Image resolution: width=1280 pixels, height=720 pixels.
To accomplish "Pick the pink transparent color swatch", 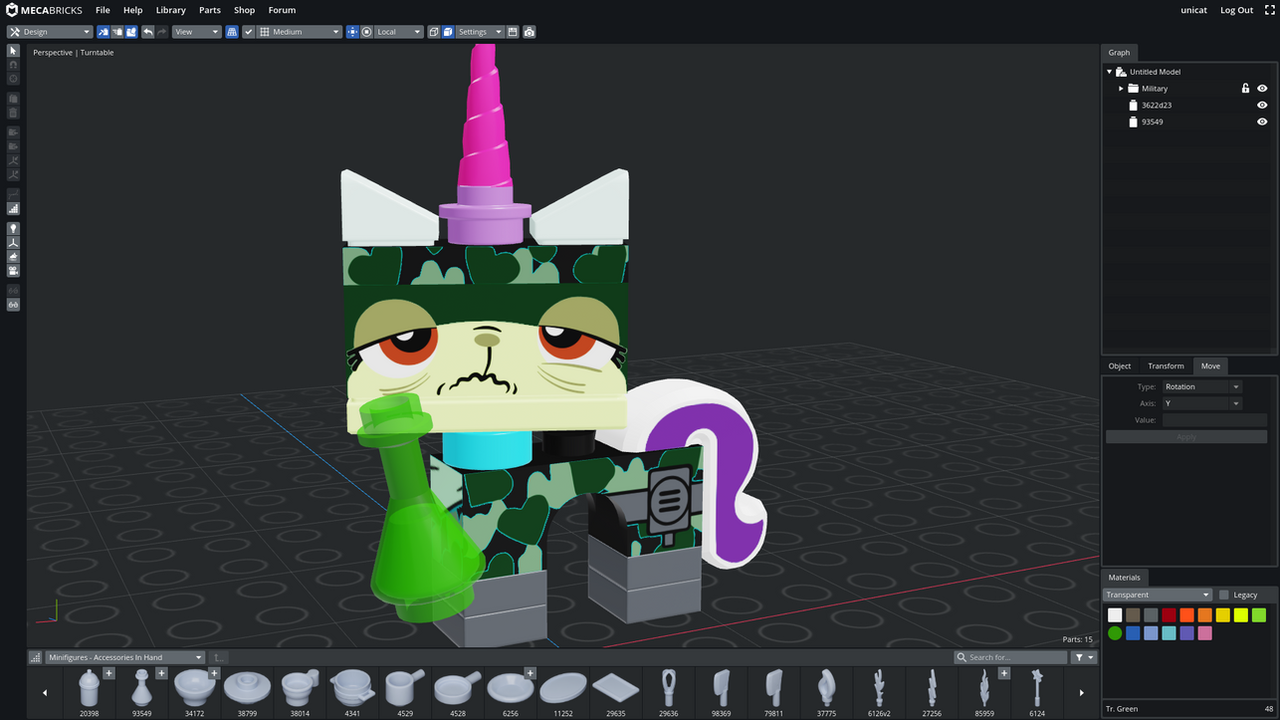I will 1205,633.
